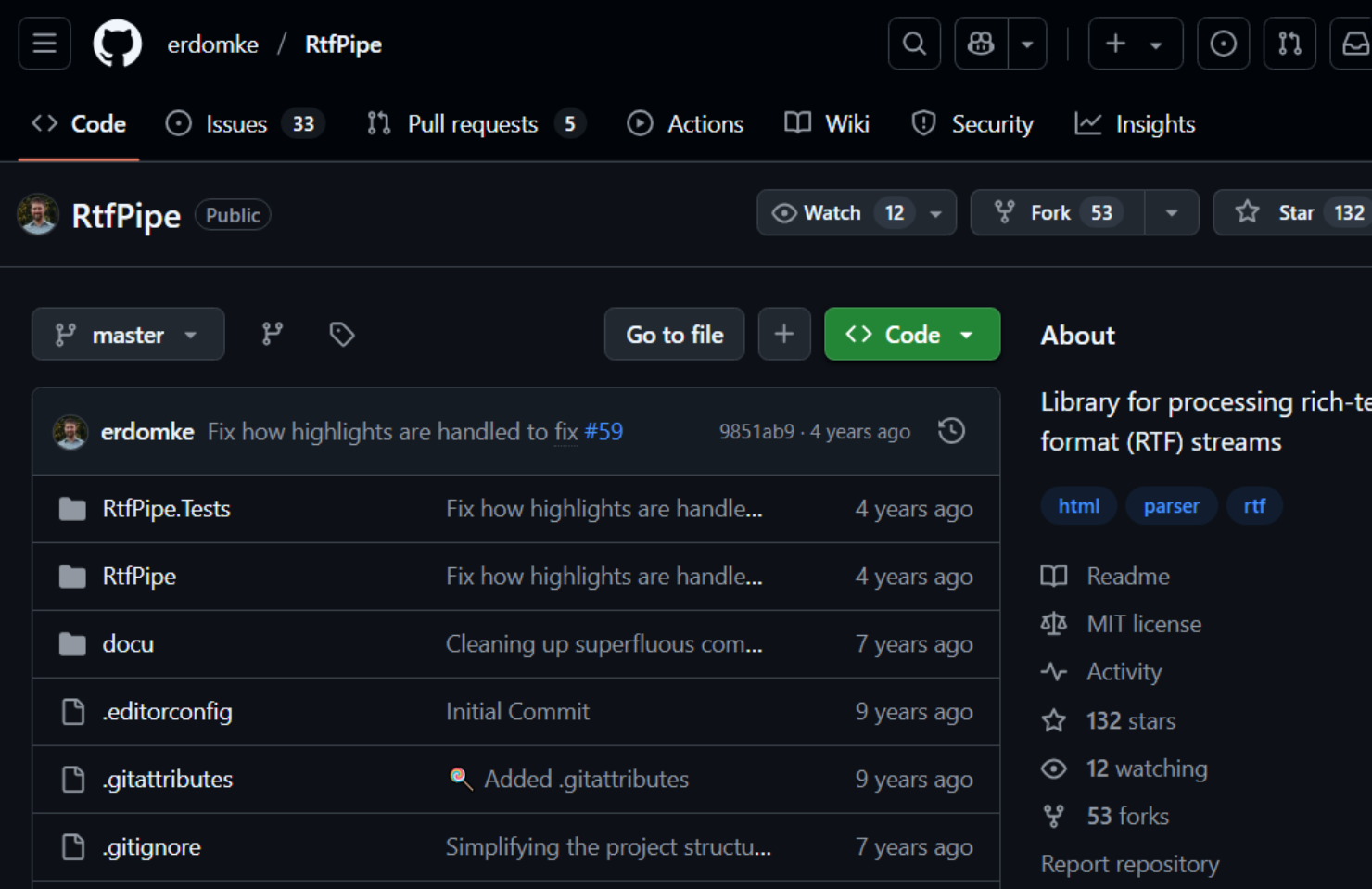Open the .gitignore file
Screen dimensions: 1372x889
tap(151, 846)
